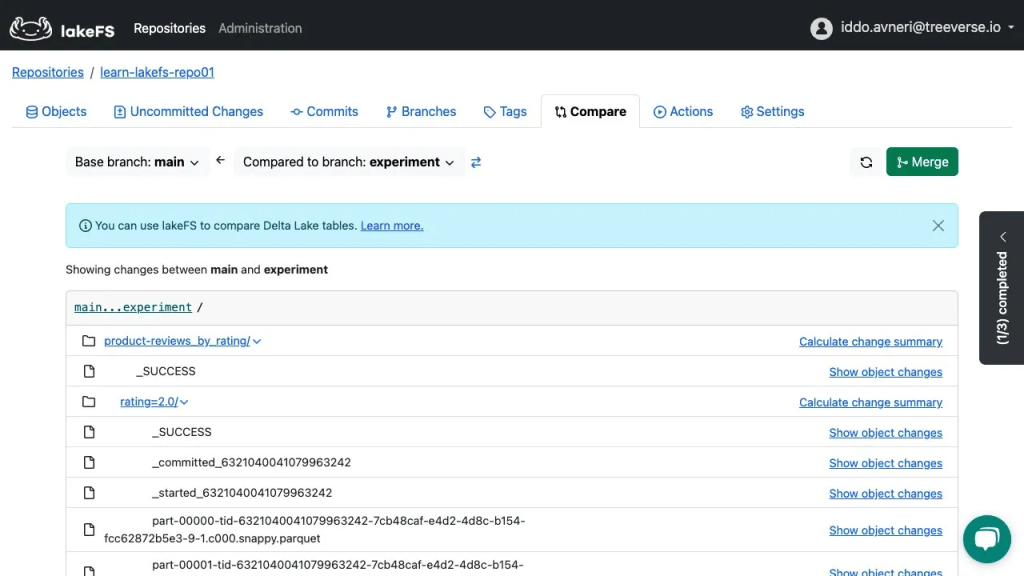Calculate change summary for rating=2.0

click(x=871, y=402)
